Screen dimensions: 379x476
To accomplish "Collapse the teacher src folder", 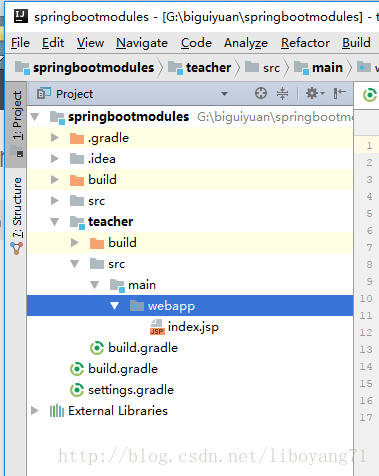I will [x=75, y=264].
